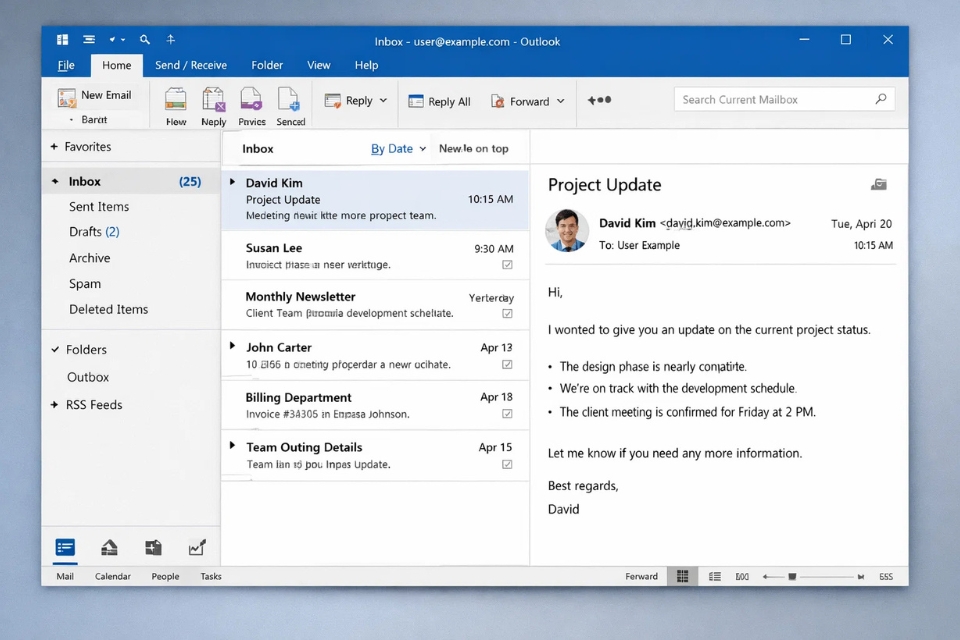Select the Search icon in the title bar
960x640 pixels.
144,40
